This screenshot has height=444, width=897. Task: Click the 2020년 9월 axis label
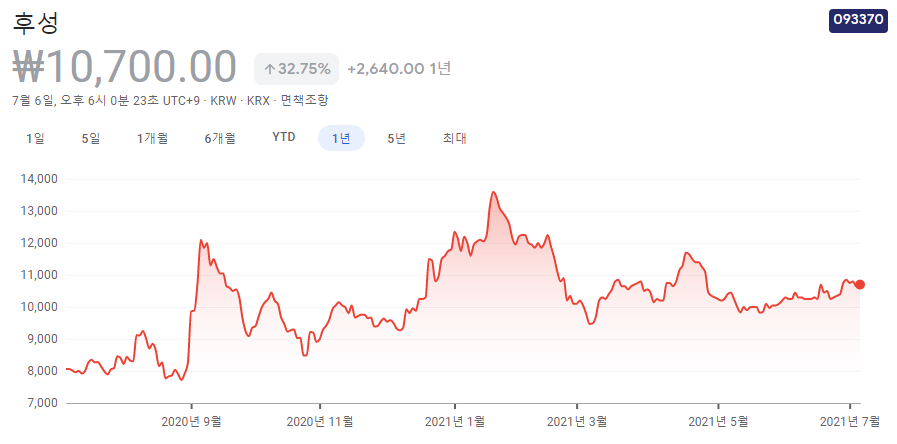click(x=192, y=422)
